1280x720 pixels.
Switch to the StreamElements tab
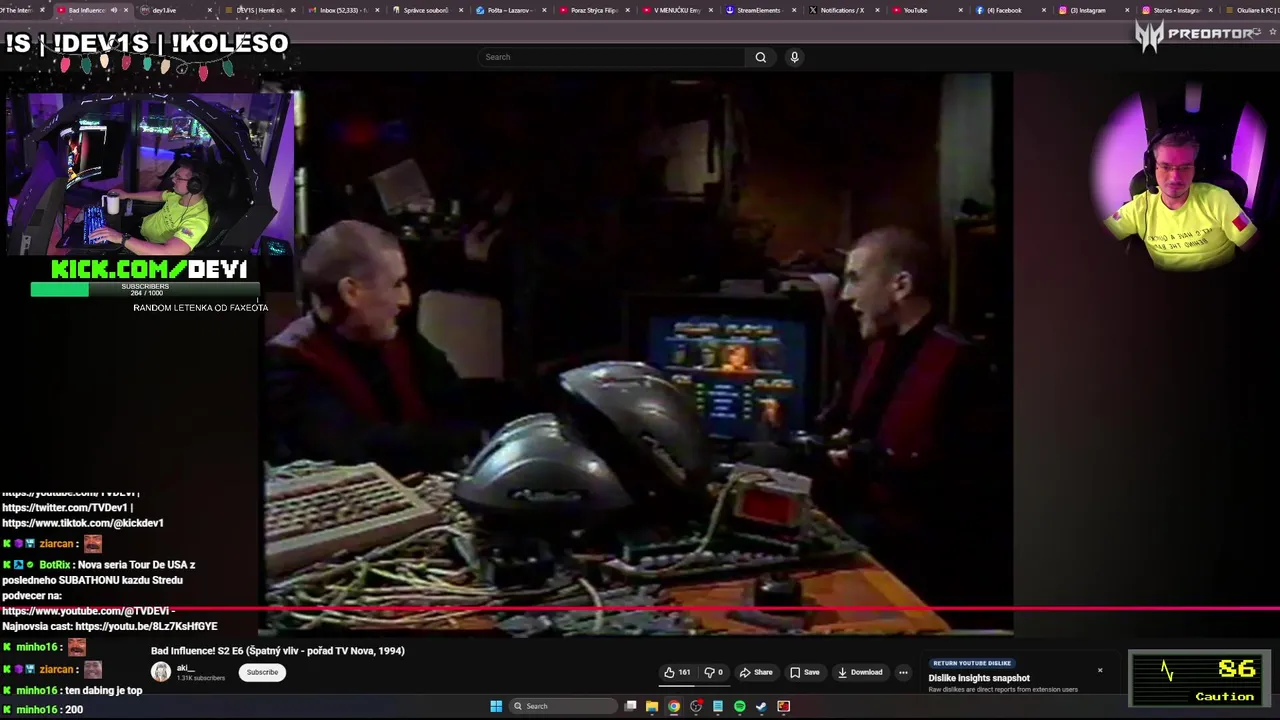758,10
